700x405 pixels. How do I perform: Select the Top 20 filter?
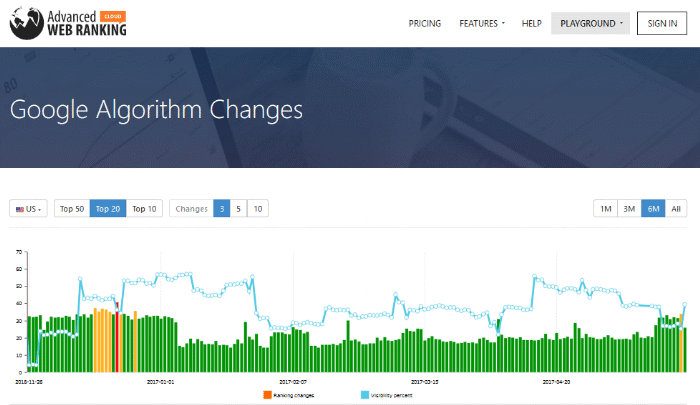click(108, 209)
